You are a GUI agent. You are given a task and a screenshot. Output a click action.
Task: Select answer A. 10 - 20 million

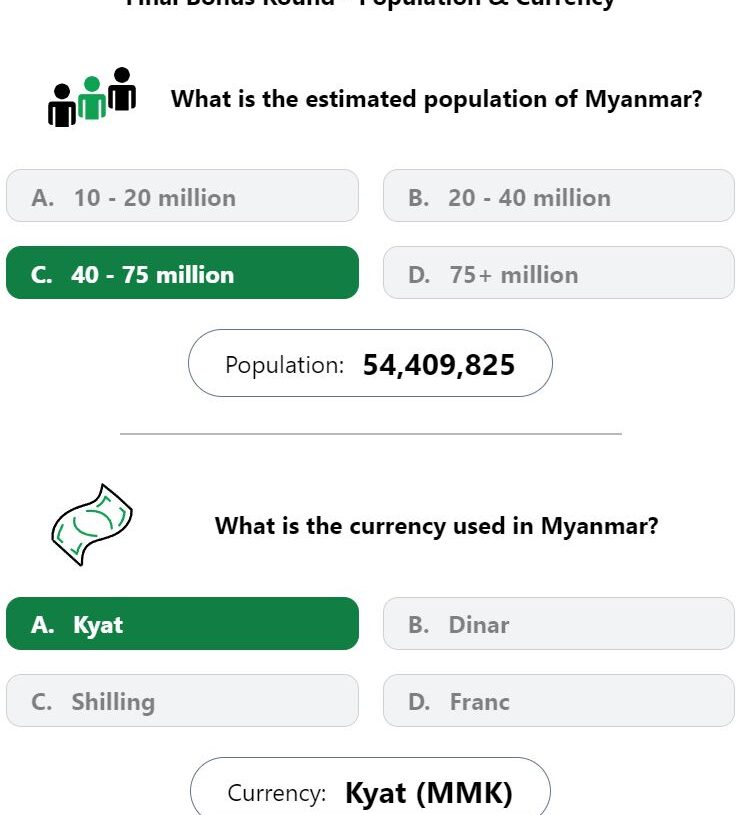coord(182,196)
